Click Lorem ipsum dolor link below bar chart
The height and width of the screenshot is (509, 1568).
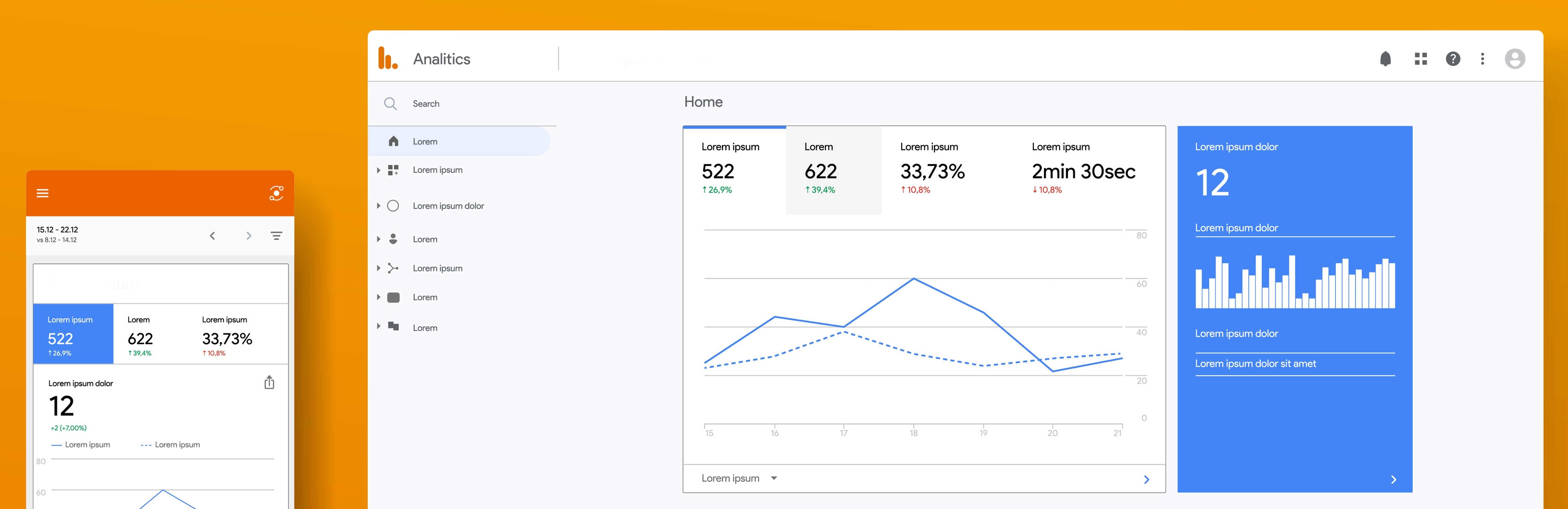(1236, 333)
